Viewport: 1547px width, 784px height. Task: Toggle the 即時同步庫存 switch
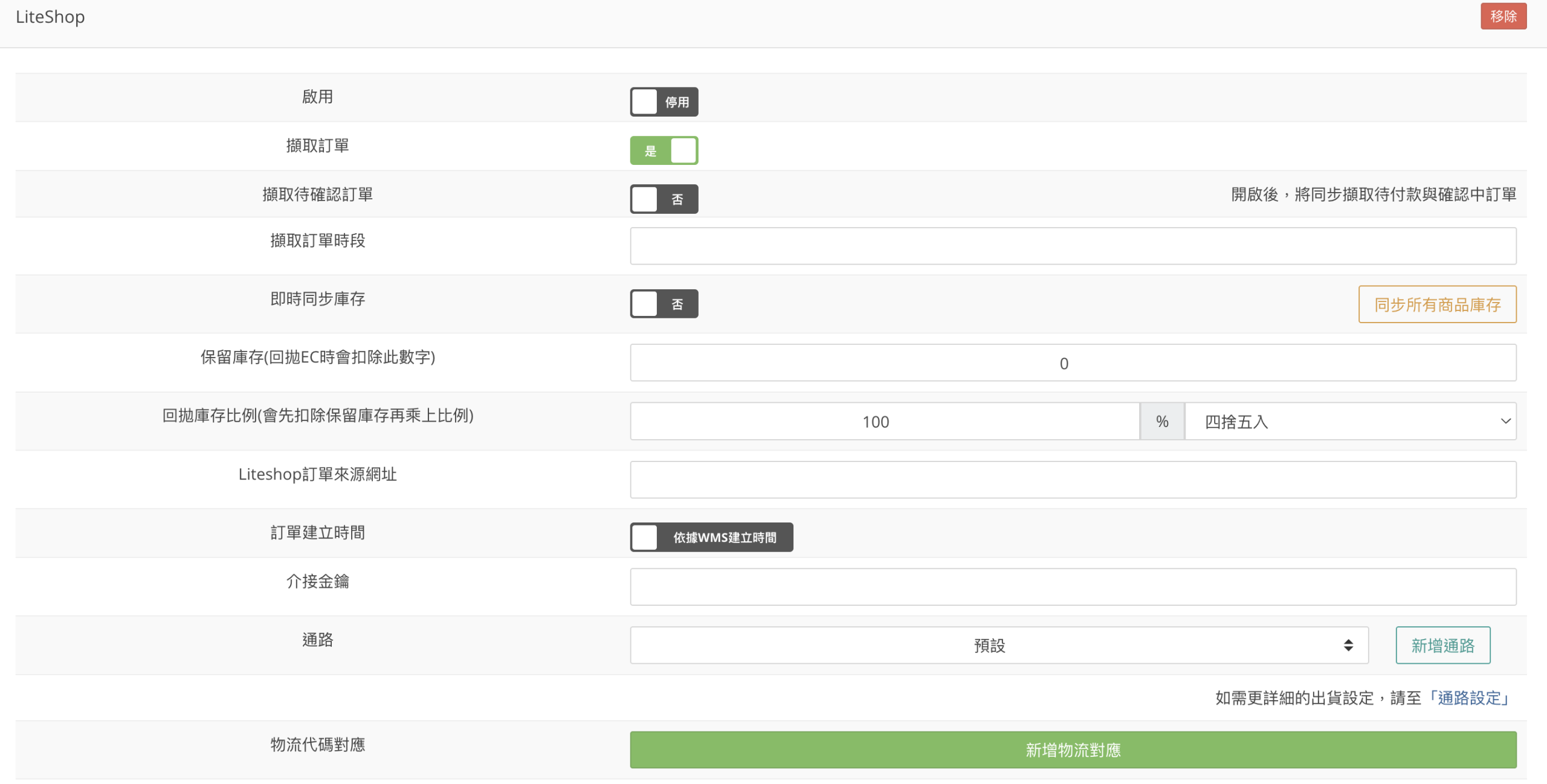(x=664, y=304)
